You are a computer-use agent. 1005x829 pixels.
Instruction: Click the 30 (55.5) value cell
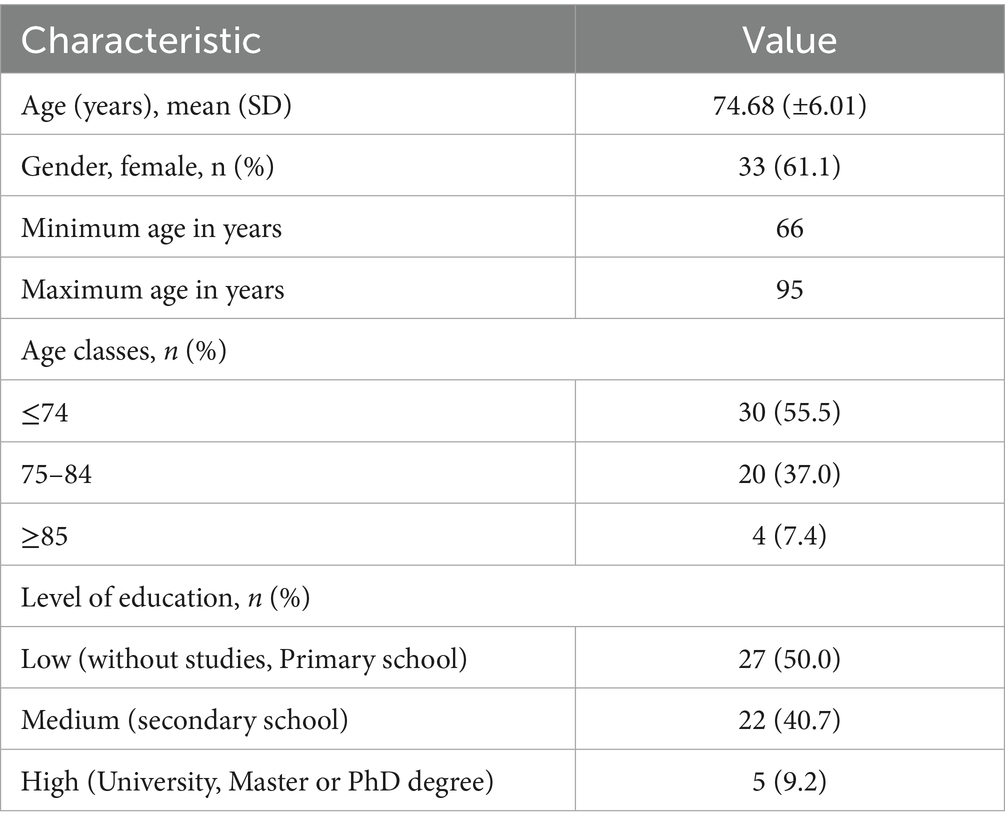coord(789,413)
